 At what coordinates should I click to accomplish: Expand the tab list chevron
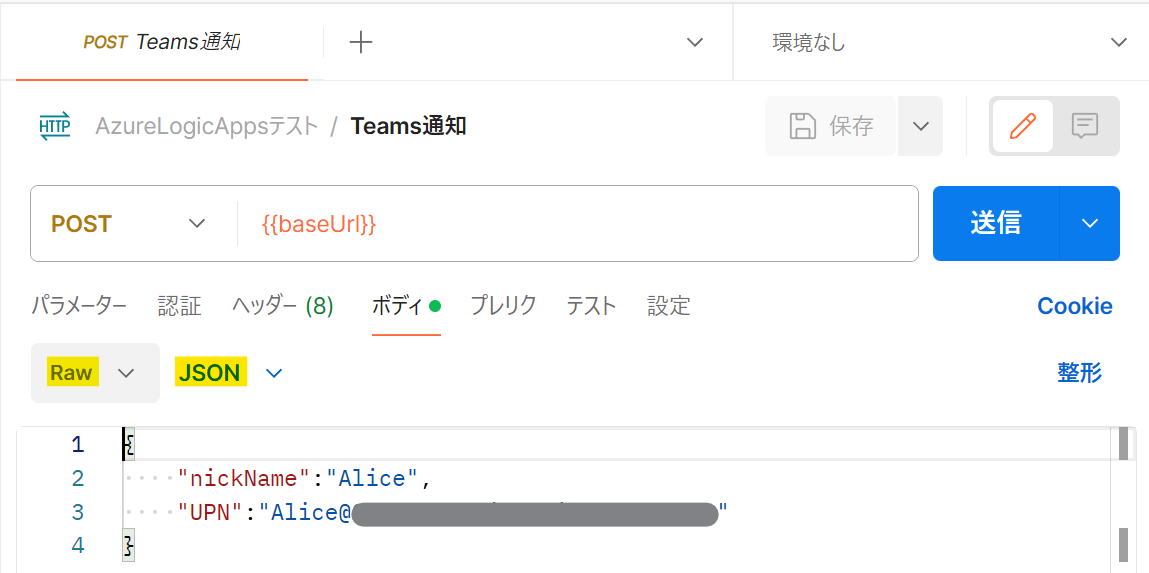coord(695,42)
